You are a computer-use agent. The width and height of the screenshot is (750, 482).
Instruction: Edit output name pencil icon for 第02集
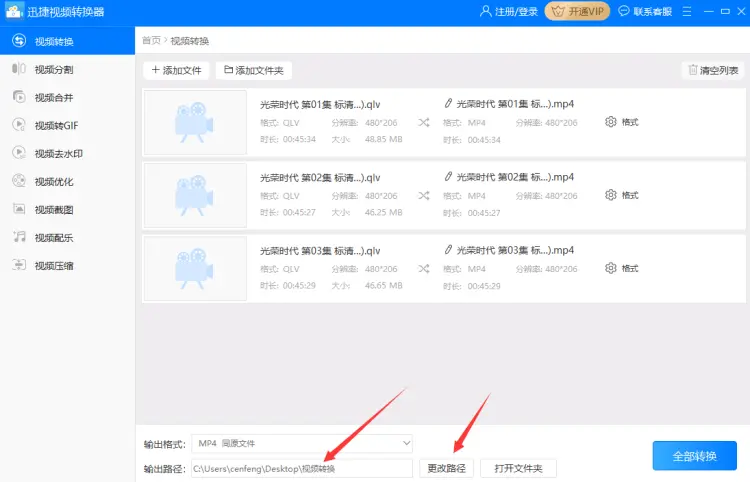[448, 176]
